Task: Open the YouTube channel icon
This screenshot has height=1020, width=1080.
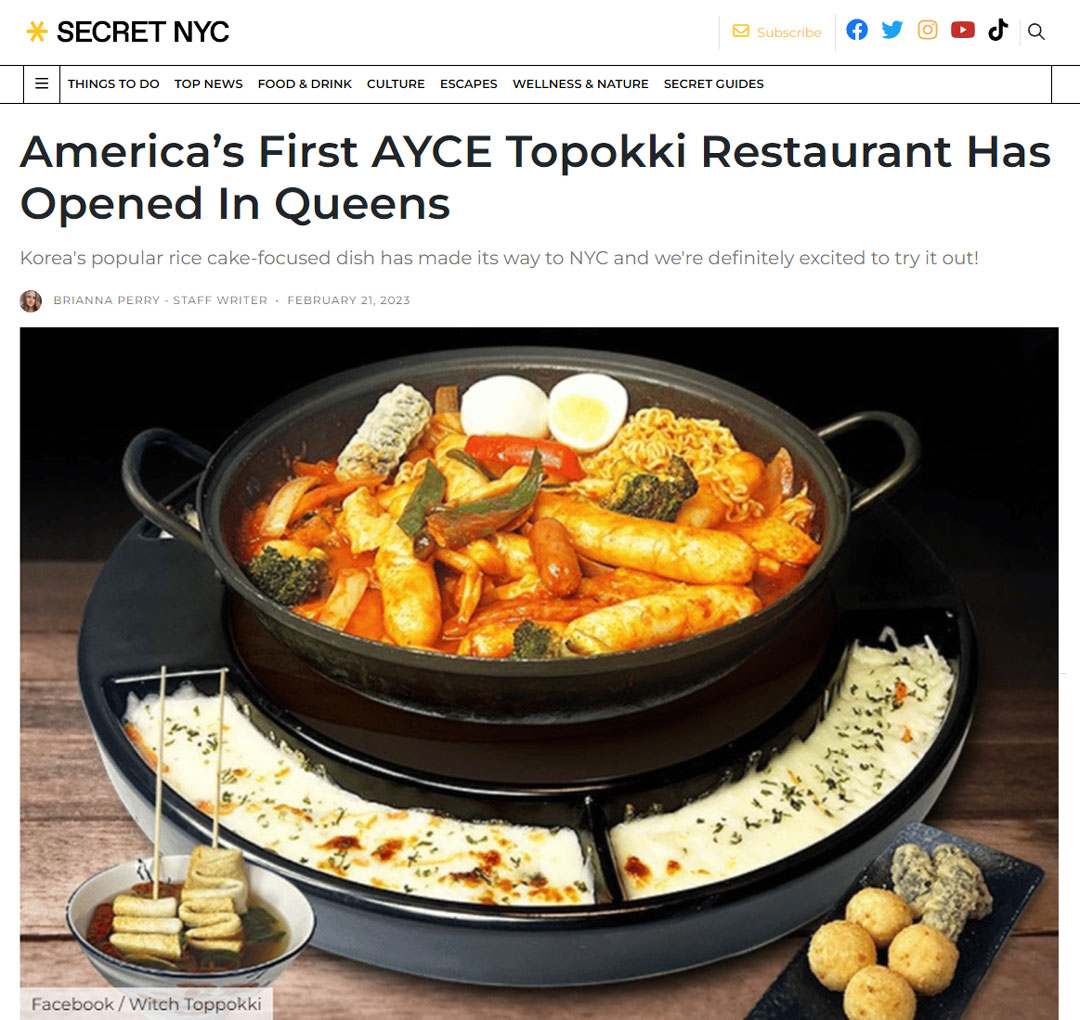Action: pyautogui.click(x=963, y=30)
